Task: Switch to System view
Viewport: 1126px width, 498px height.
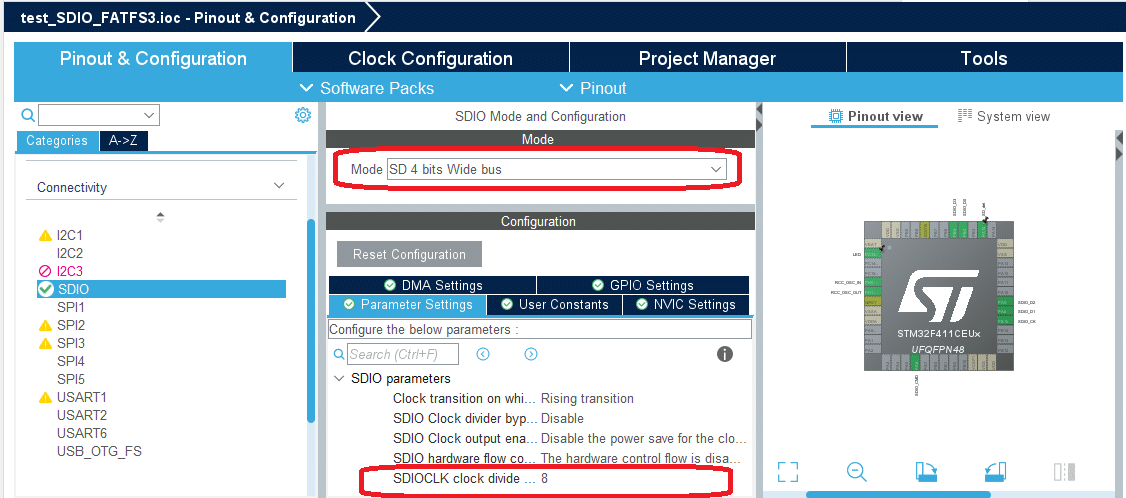Action: click(x=1004, y=116)
